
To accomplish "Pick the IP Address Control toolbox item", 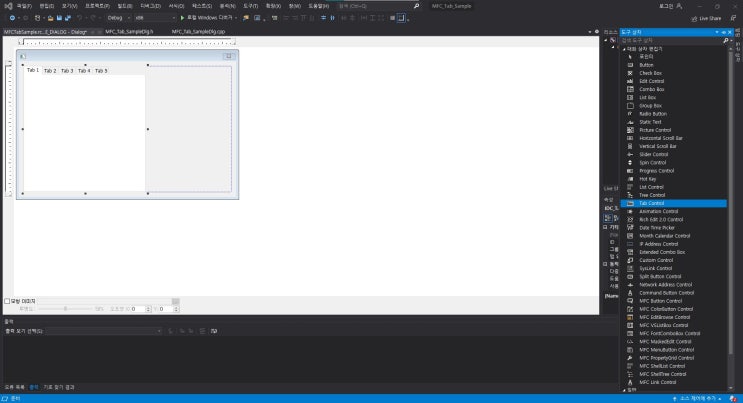I will point(674,244).
